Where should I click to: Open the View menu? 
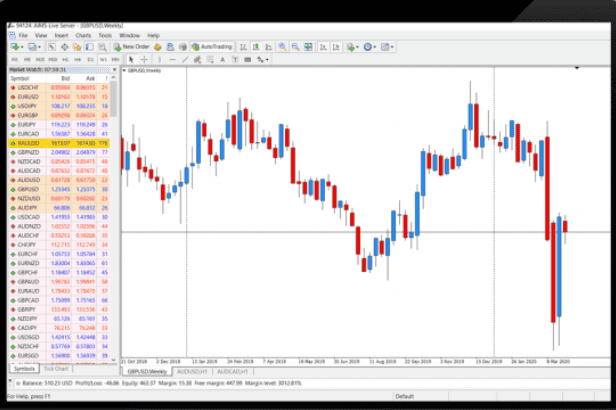tap(41, 35)
